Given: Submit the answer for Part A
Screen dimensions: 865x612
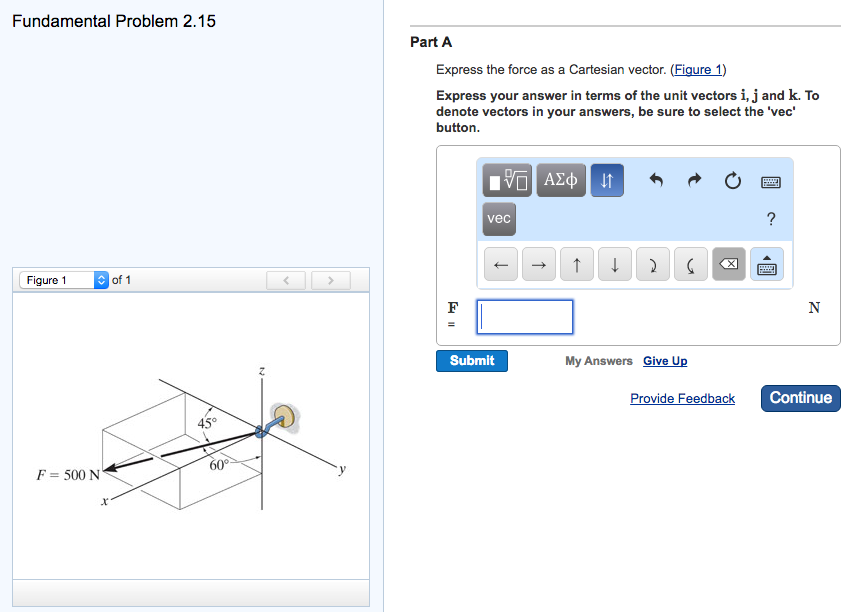Looking at the screenshot, I should click(471, 361).
